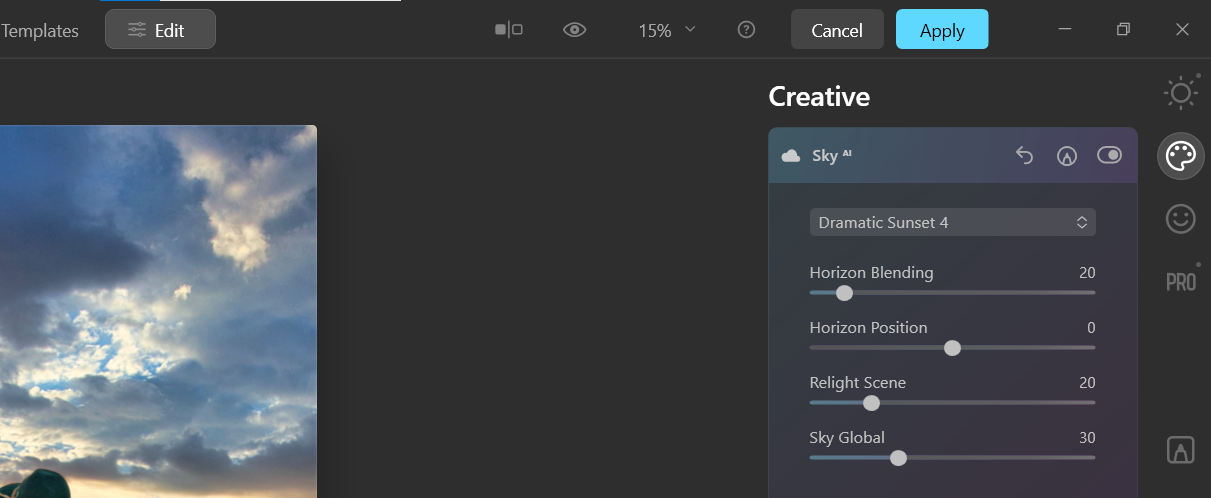
Task: Select the Creative palette icon
Action: coord(1180,156)
